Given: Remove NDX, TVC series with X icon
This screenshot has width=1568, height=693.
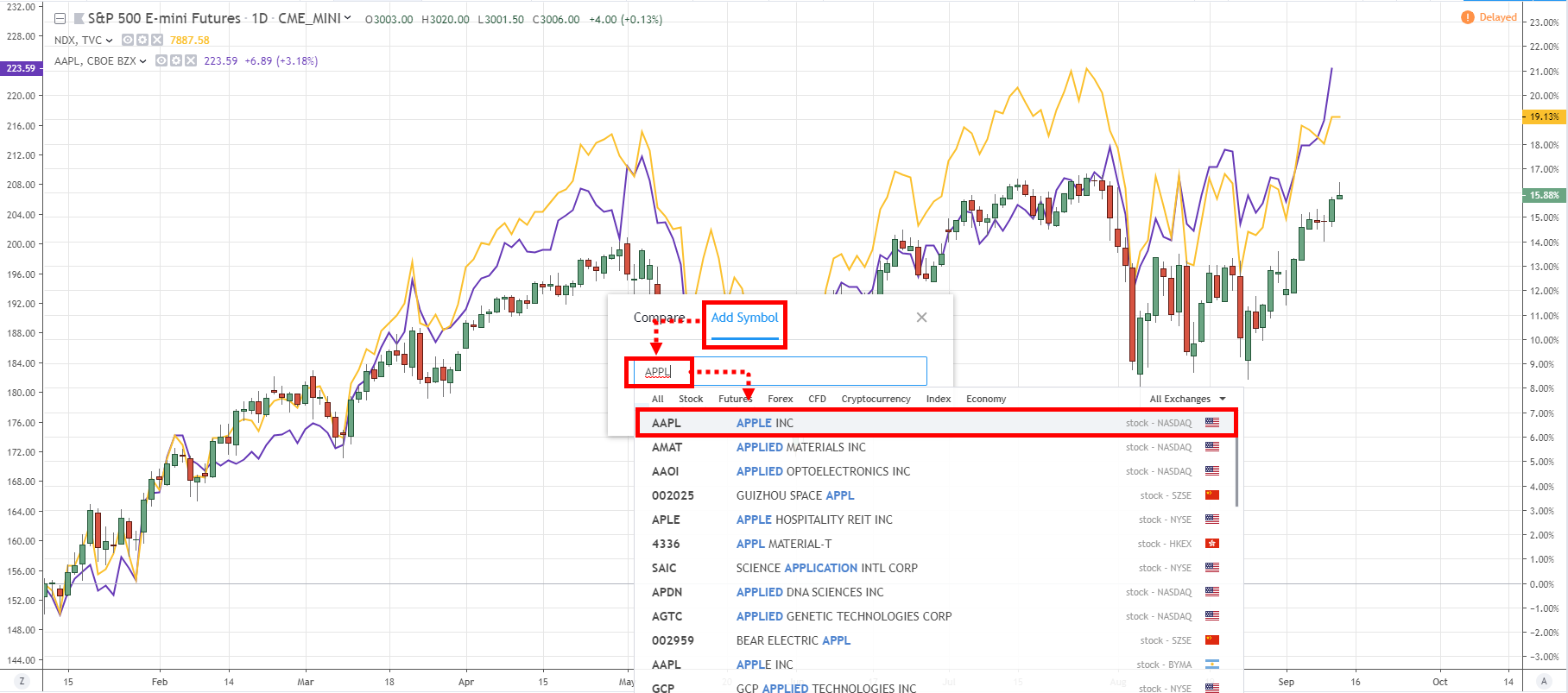Looking at the screenshot, I should (156, 40).
